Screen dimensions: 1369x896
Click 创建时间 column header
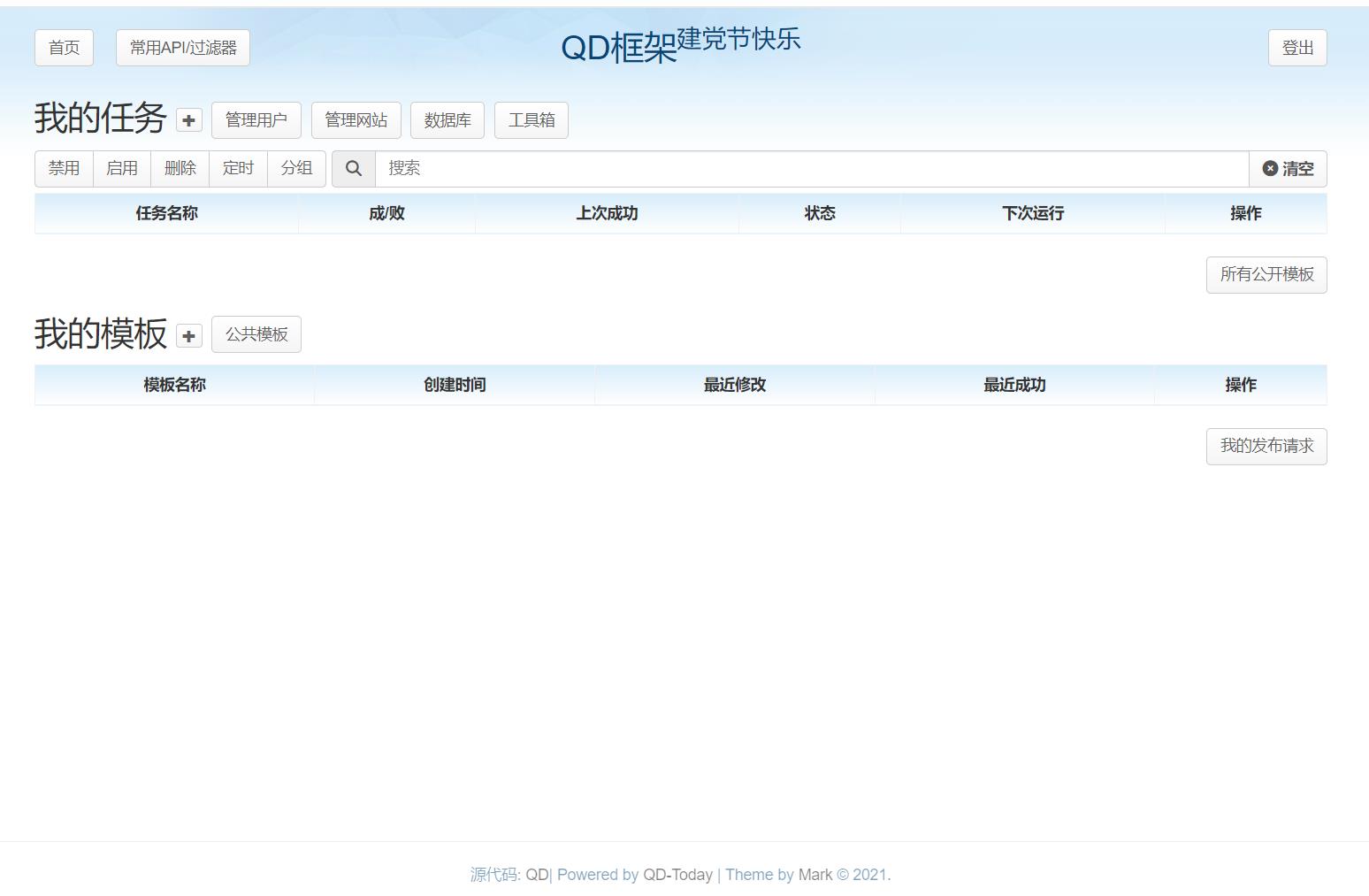455,385
